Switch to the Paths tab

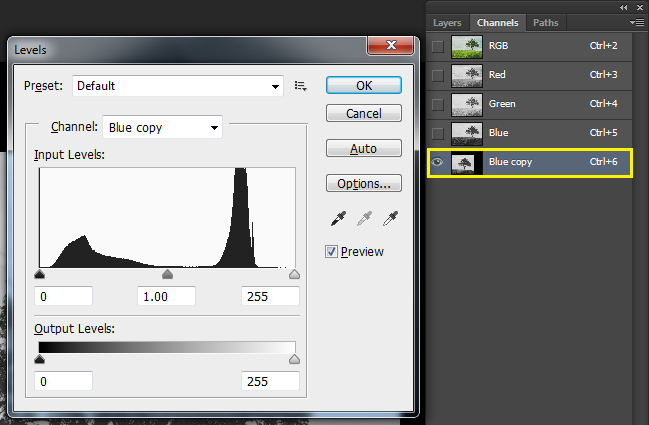546,22
